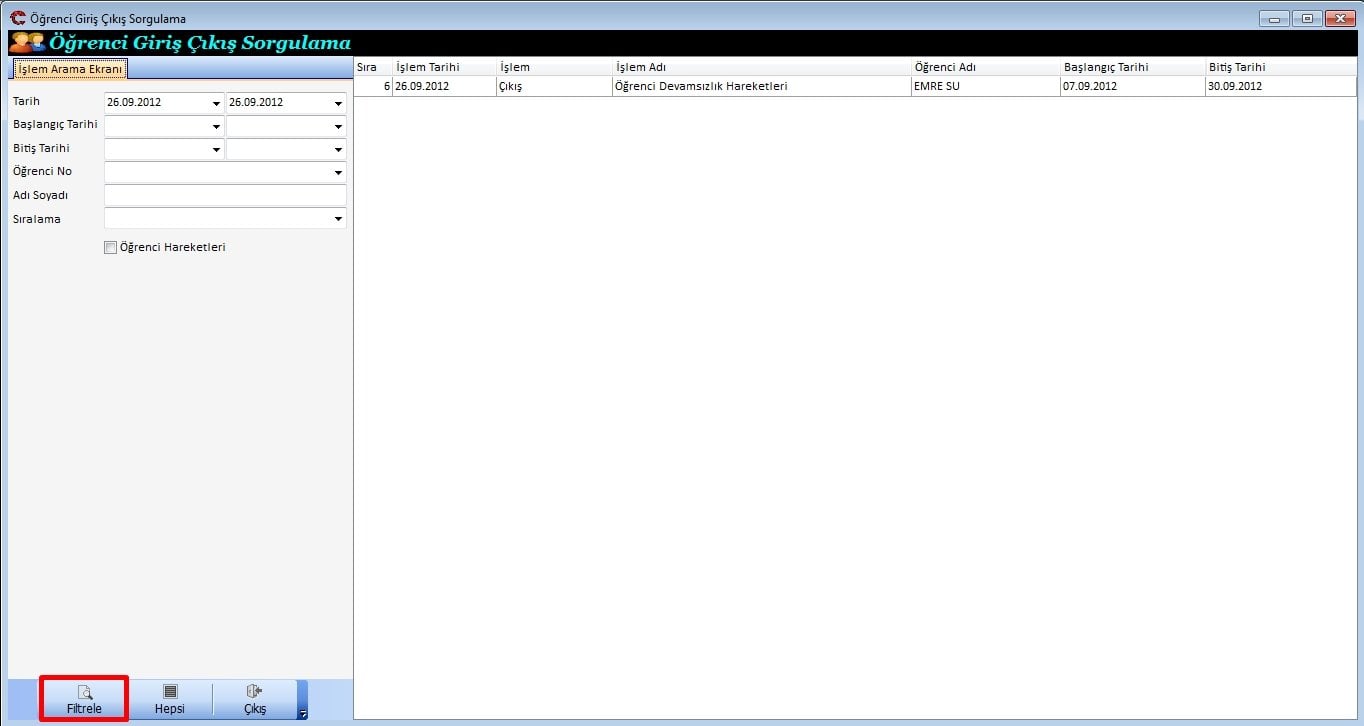The image size is (1364, 726).
Task: Open the toolbar overflow arrow
Action: tap(303, 712)
